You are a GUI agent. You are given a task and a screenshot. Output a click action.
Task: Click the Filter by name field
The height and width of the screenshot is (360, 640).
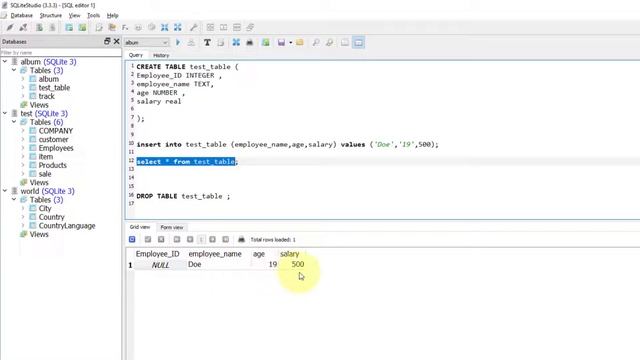pos(61,53)
